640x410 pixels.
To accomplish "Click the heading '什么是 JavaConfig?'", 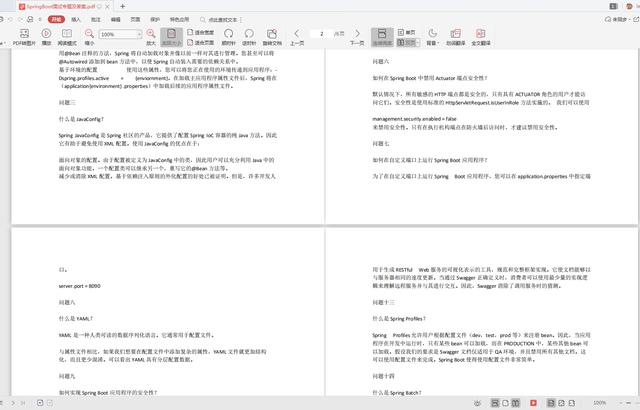I will [81, 119].
